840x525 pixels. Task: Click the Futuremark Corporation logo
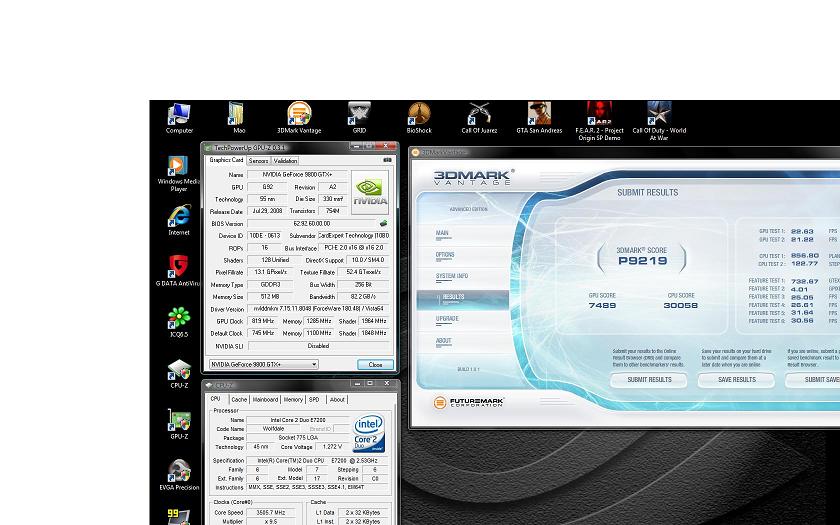pyautogui.click(x=469, y=402)
